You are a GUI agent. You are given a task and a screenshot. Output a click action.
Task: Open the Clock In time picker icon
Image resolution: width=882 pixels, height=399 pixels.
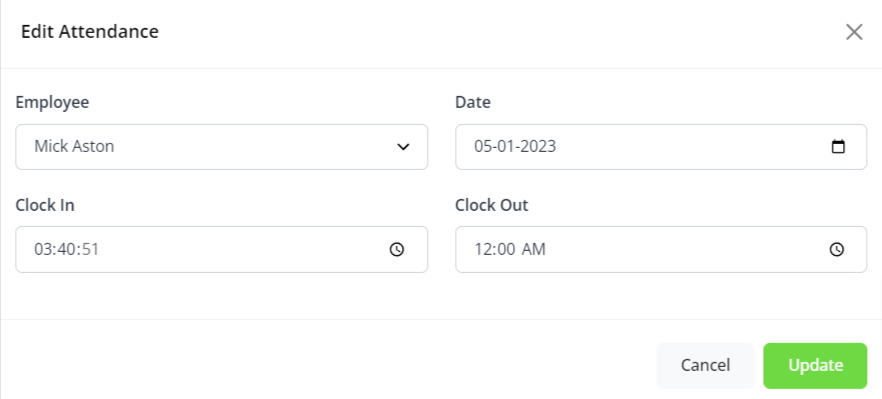point(397,249)
